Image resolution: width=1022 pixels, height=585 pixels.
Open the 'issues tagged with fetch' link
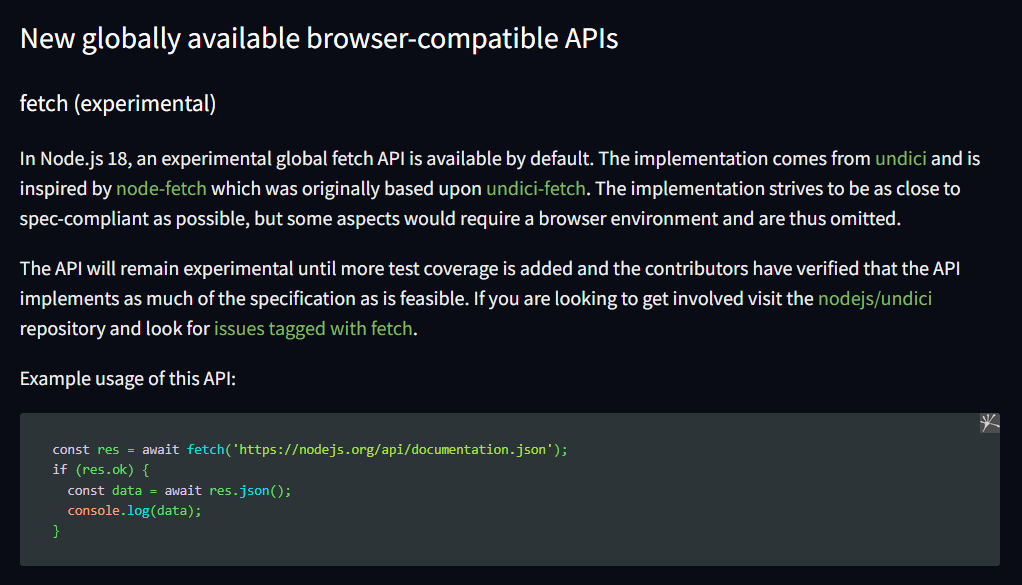click(312, 328)
